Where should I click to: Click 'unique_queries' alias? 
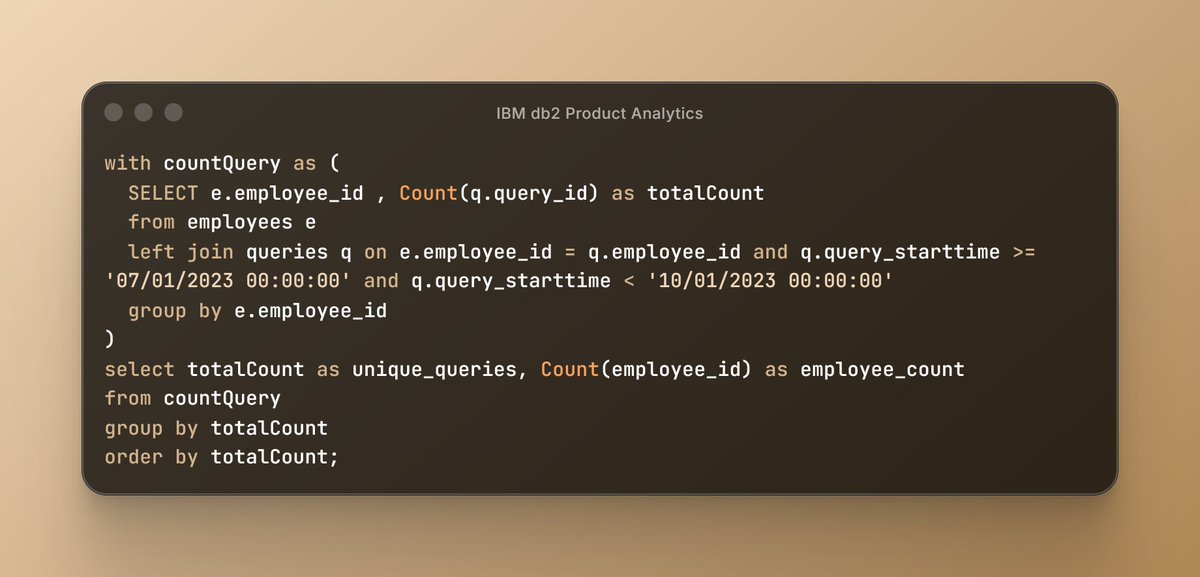pyautogui.click(x=433, y=370)
